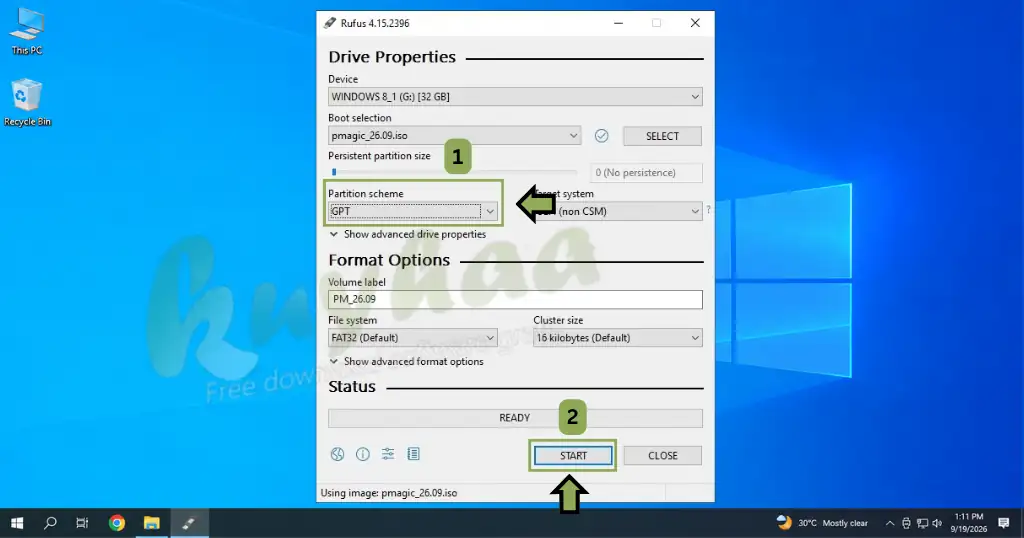Open the Boot selection dropdown
Screen dimensions: 1024x538
tap(455, 136)
